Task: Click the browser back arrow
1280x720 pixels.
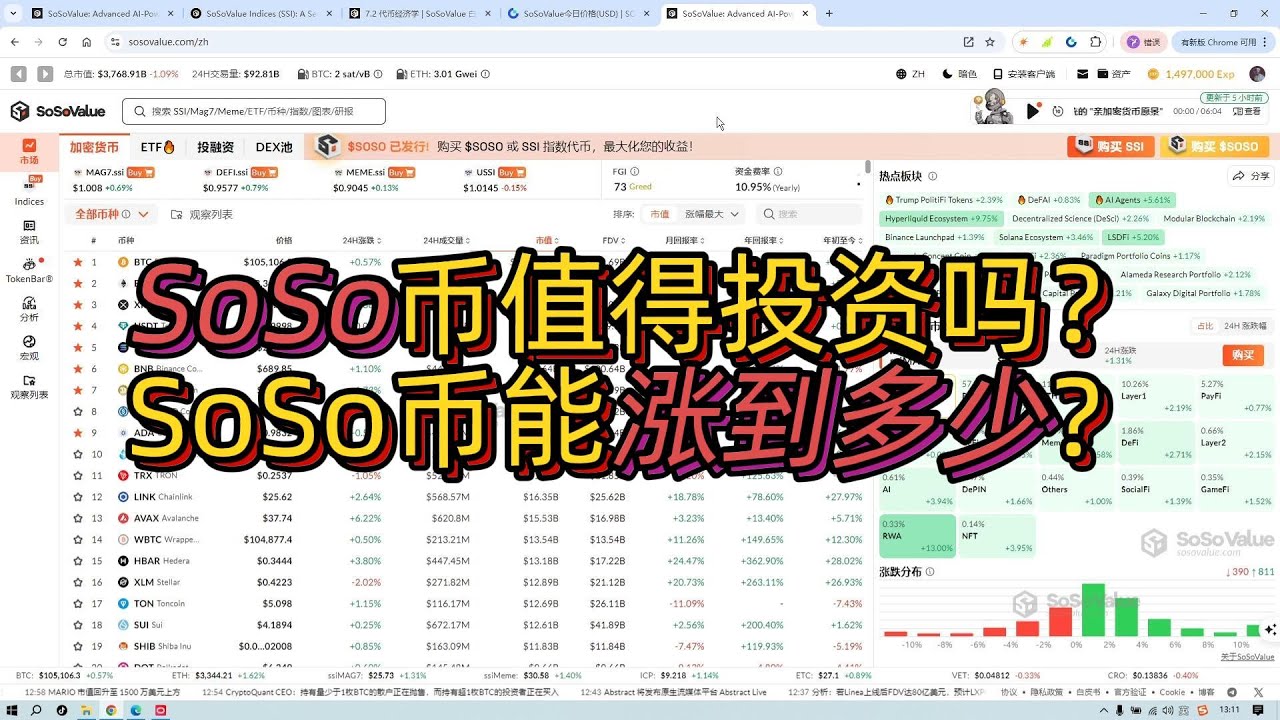Action: [14, 42]
